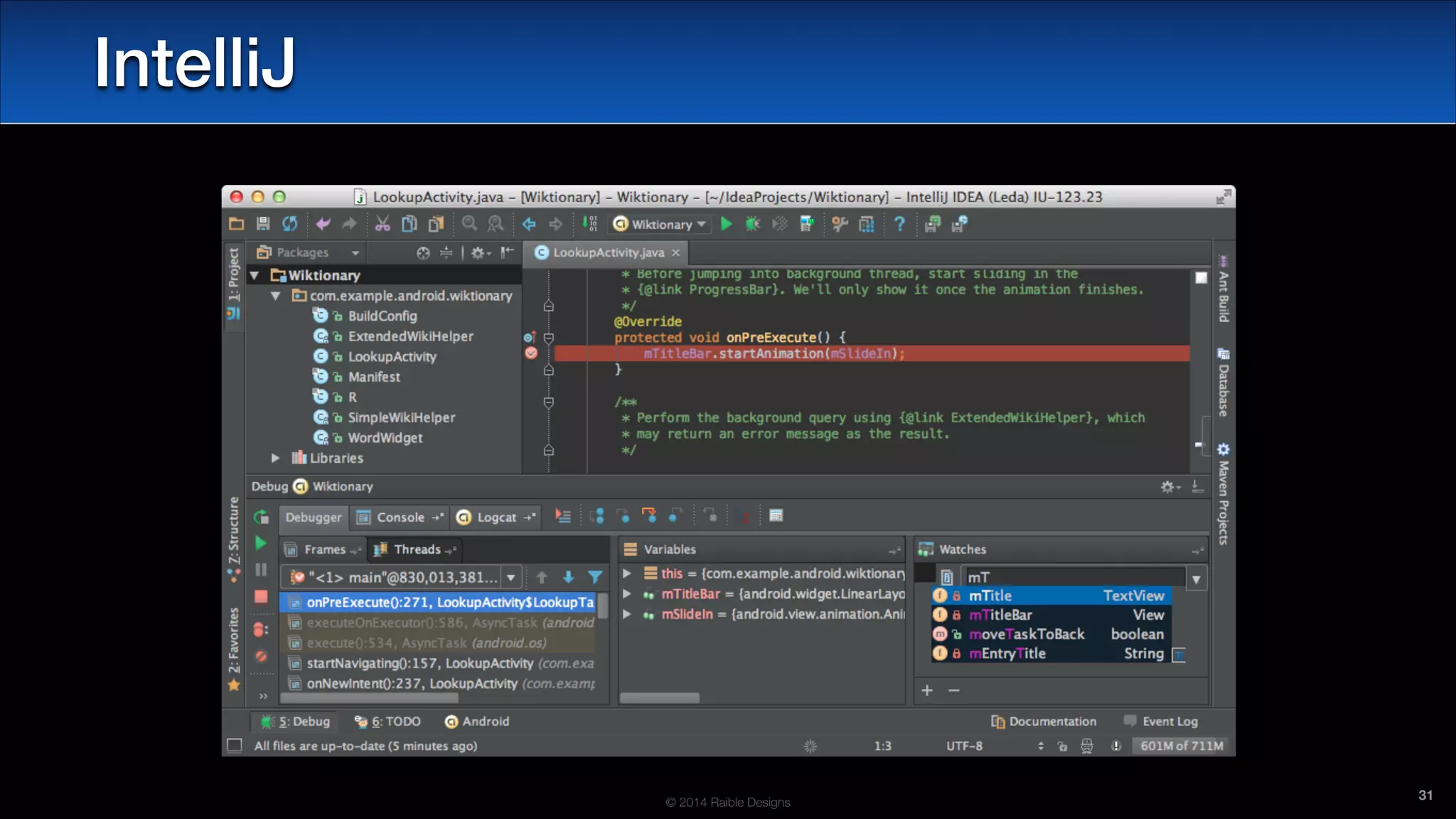Screen dimensions: 1456x819
Task: Open the Android tool window button
Action: [x=477, y=722]
